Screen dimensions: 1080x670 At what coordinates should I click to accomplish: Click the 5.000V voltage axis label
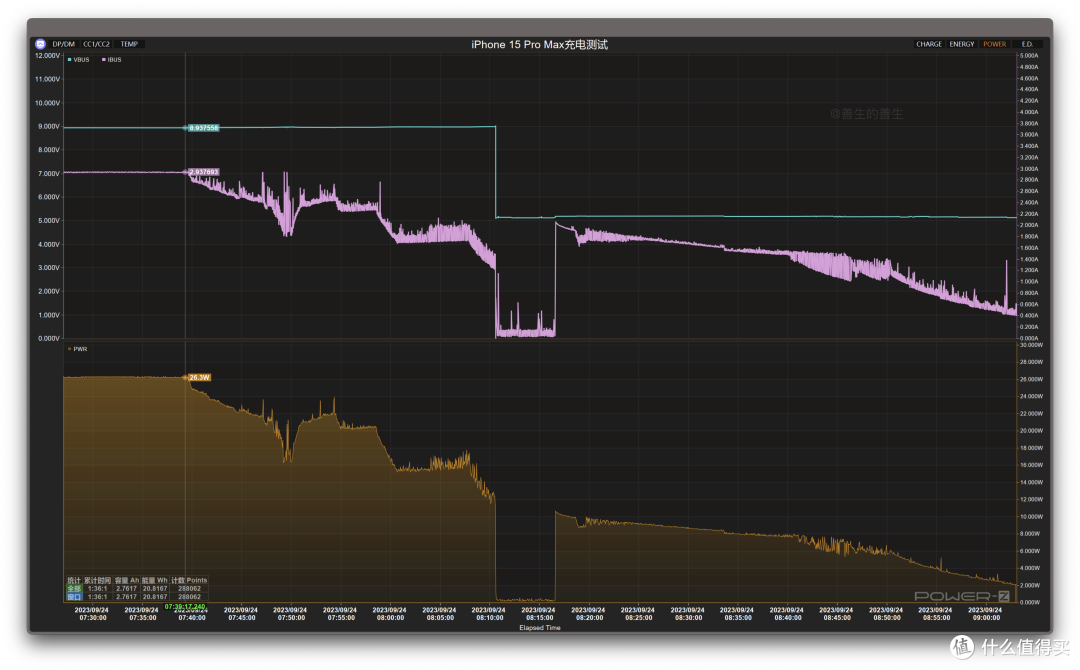(x=49, y=221)
